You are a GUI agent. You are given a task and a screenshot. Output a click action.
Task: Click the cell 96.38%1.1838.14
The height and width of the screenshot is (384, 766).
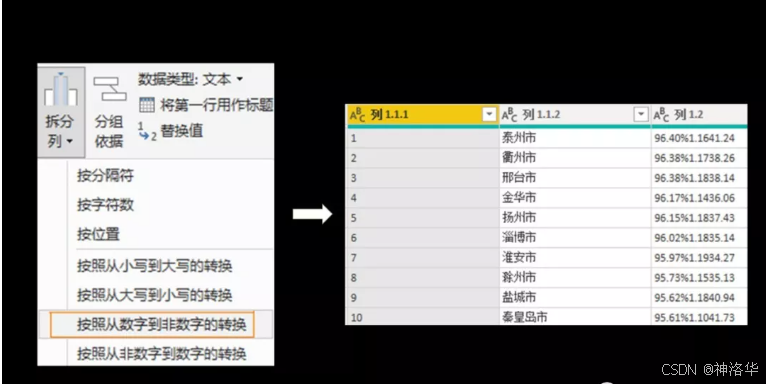[700, 178]
